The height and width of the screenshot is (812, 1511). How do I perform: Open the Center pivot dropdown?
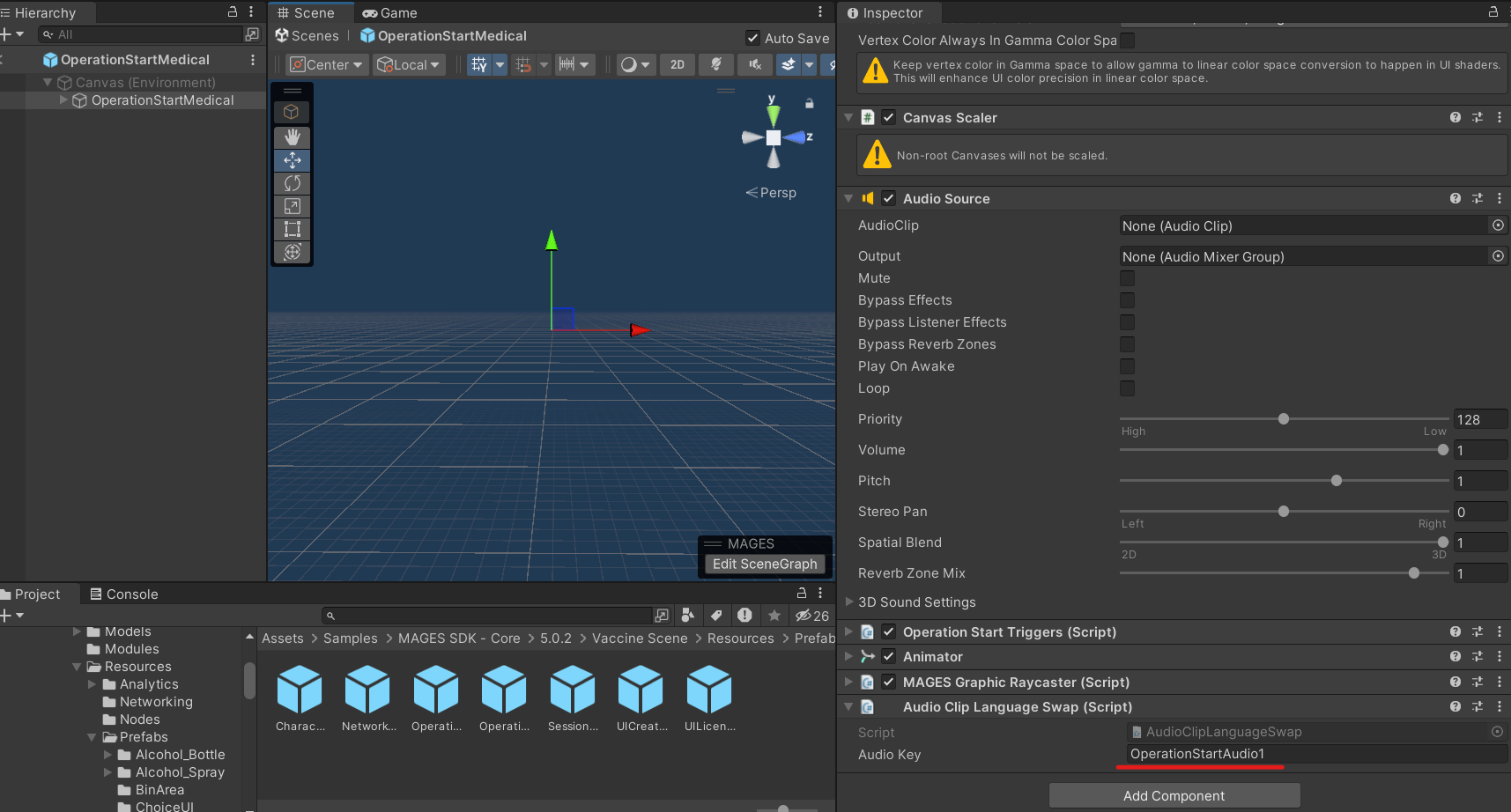pyautogui.click(x=328, y=64)
